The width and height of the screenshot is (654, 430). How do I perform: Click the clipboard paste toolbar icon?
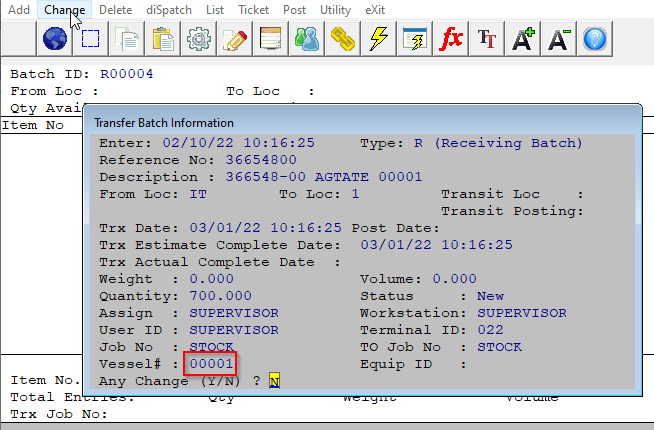click(163, 40)
